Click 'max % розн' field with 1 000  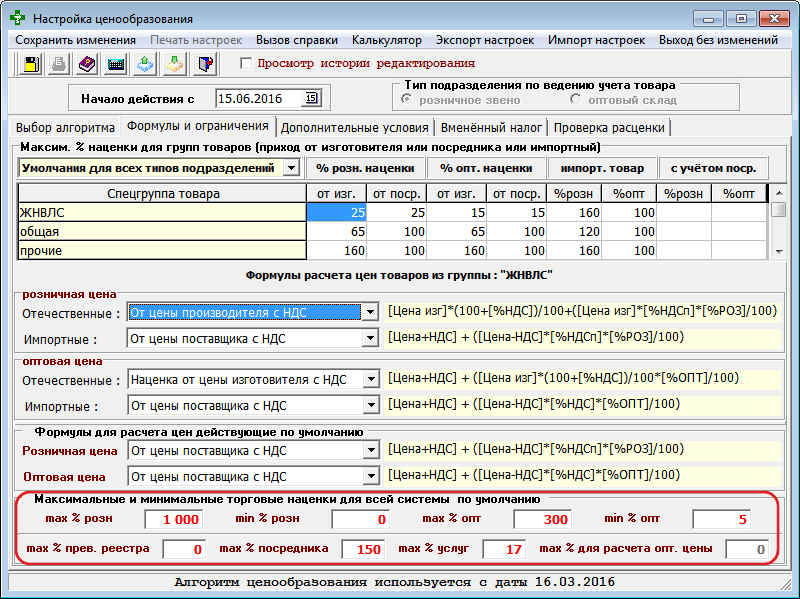(173, 519)
